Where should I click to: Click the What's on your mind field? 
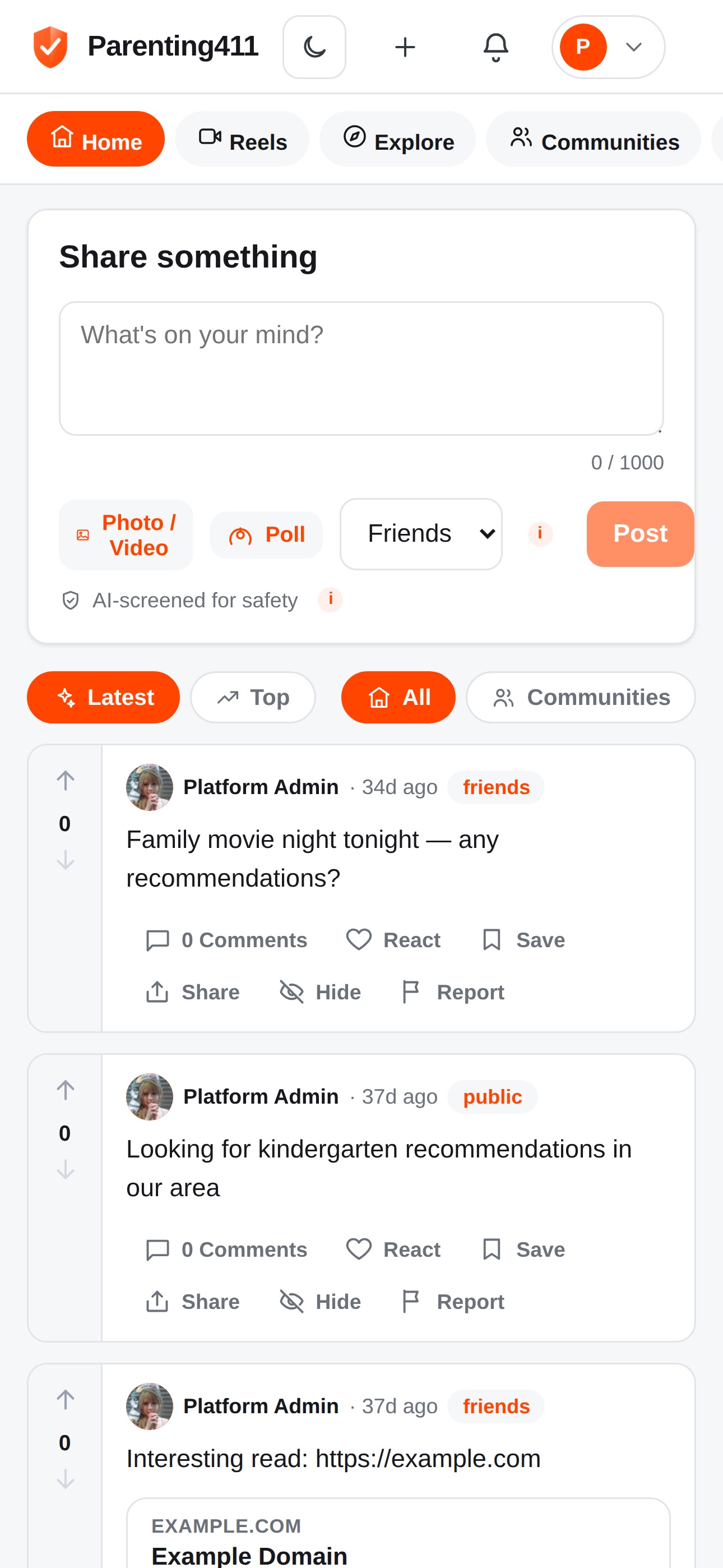[361, 368]
